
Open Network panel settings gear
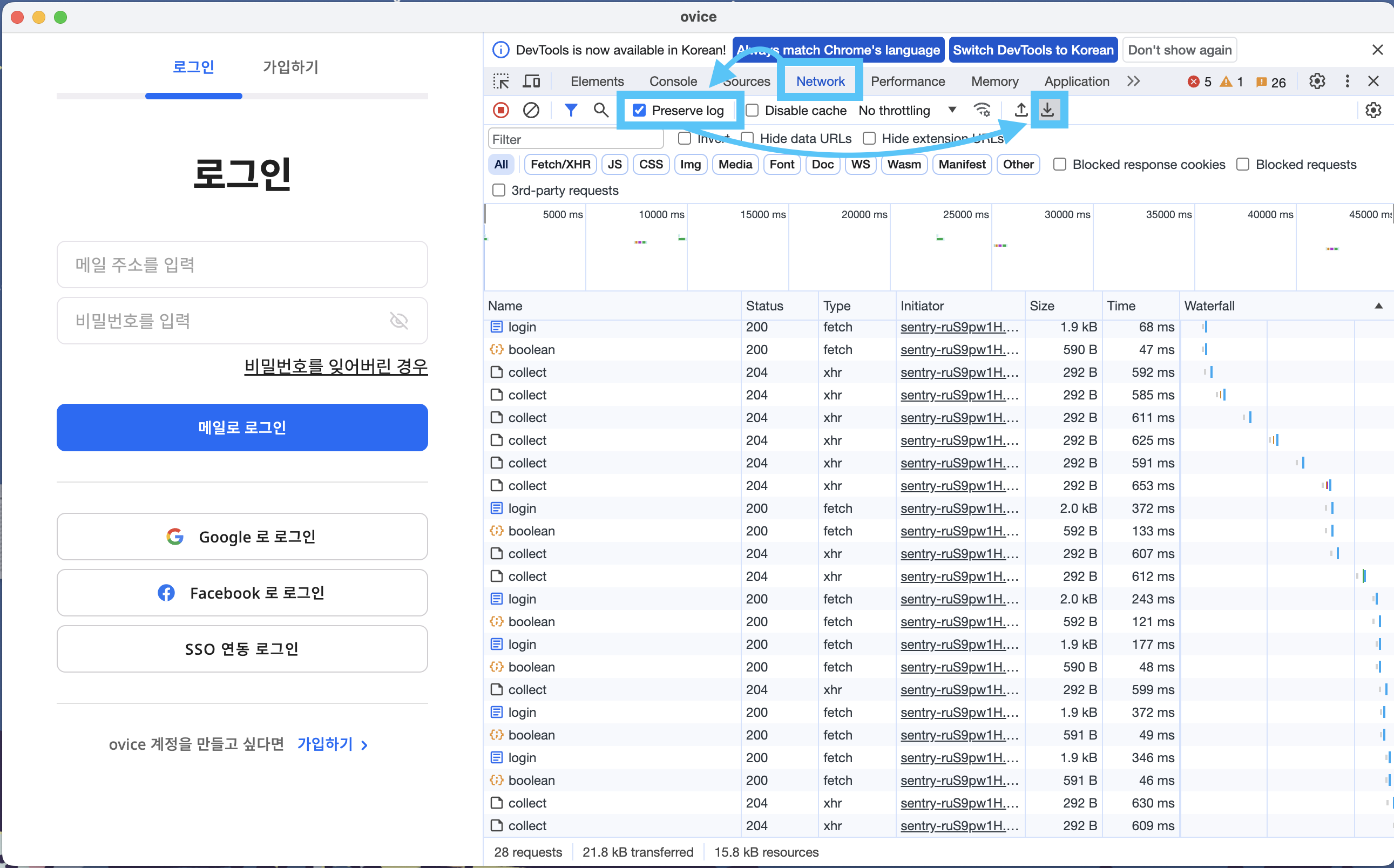click(x=1373, y=110)
